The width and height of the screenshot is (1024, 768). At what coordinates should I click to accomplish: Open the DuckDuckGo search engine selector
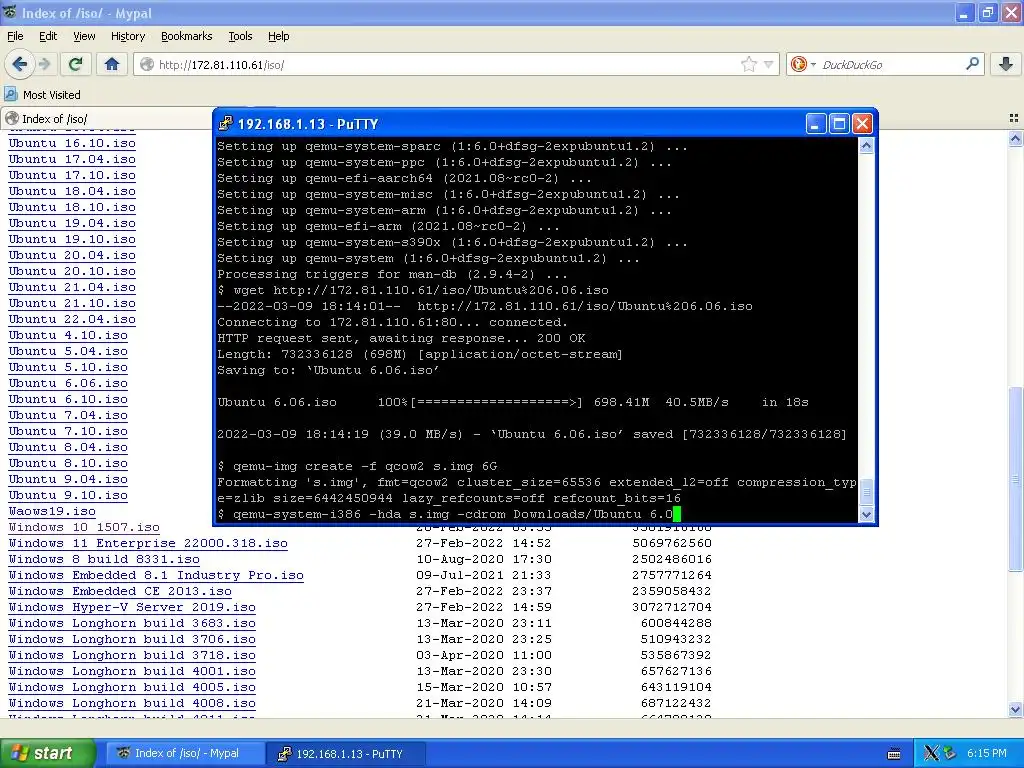[x=803, y=64]
